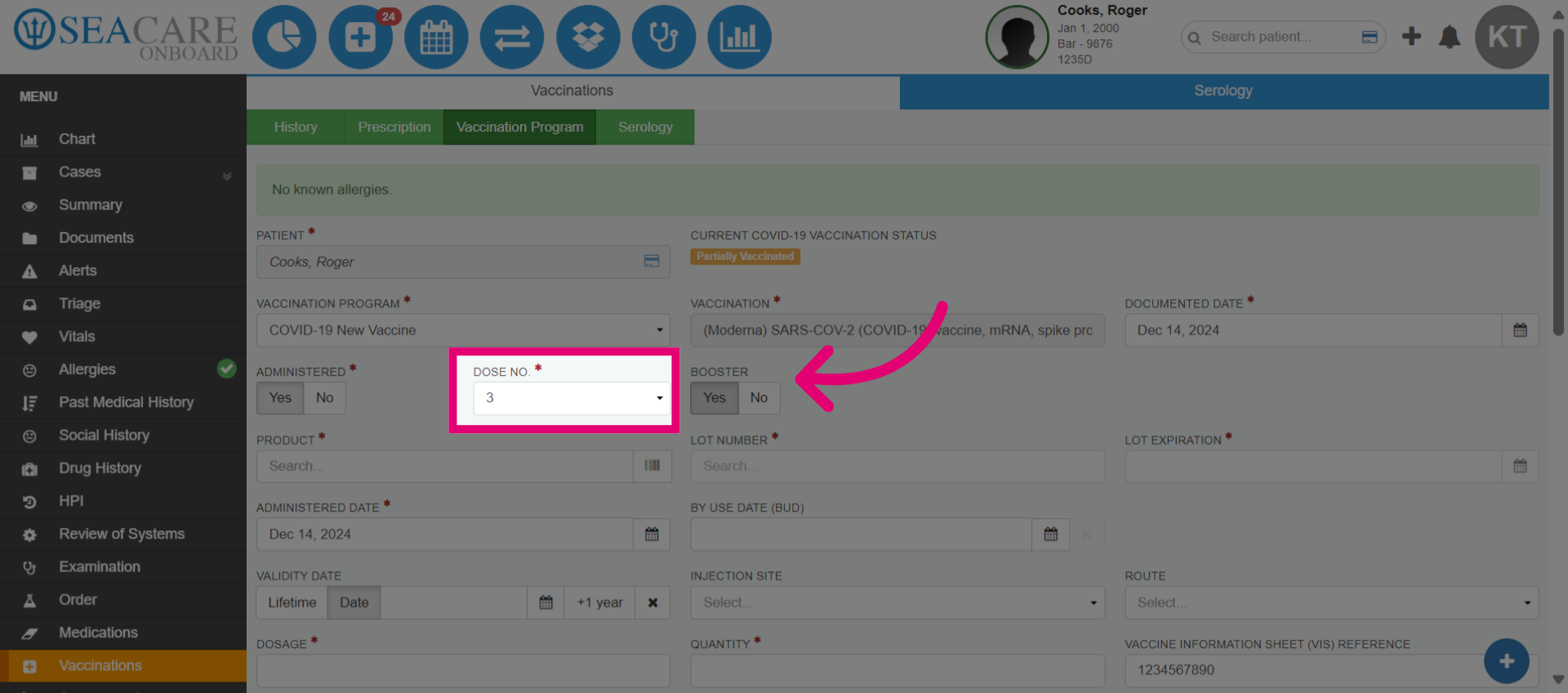1568x693 pixels.
Task: Open Past Medical History in sidebar
Action: 123,402
